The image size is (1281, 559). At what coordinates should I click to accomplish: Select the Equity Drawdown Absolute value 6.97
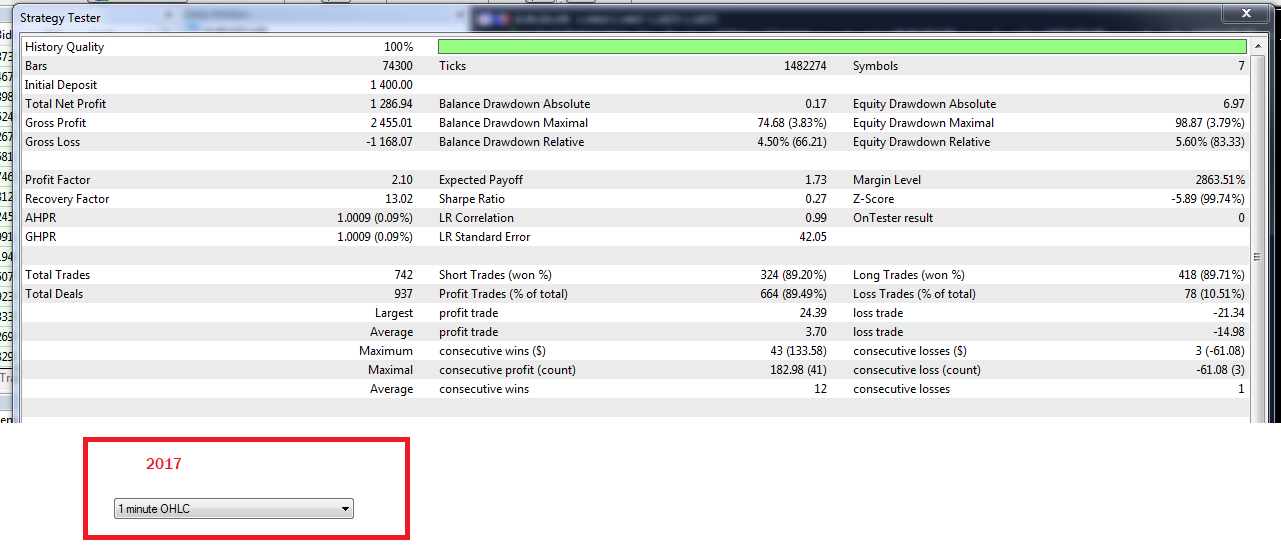pos(1234,104)
